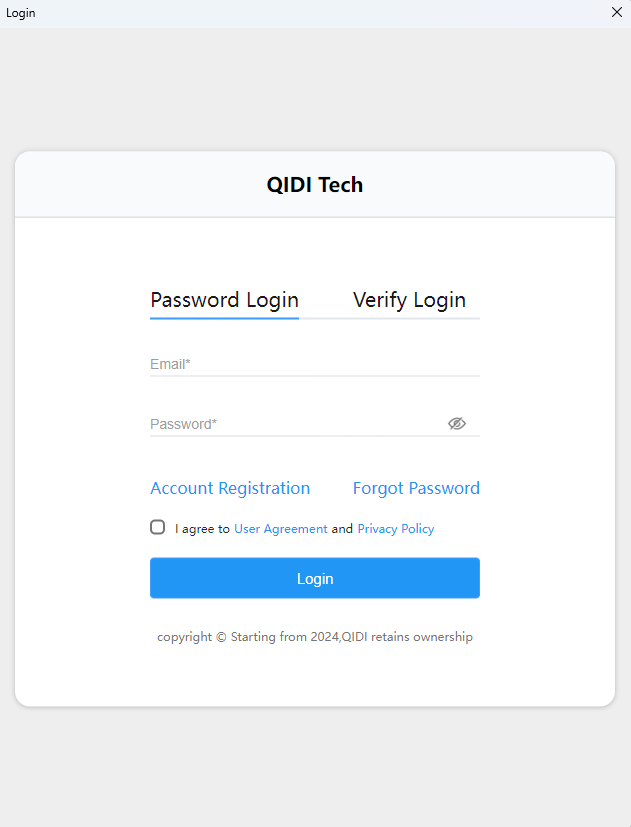View the User Agreement document
The height and width of the screenshot is (827, 631).
[281, 528]
